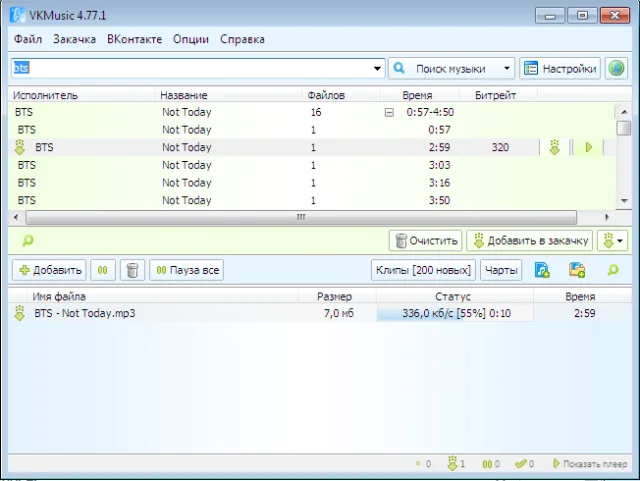Open the Файл menu
The width and height of the screenshot is (640, 481).
coord(28,39)
